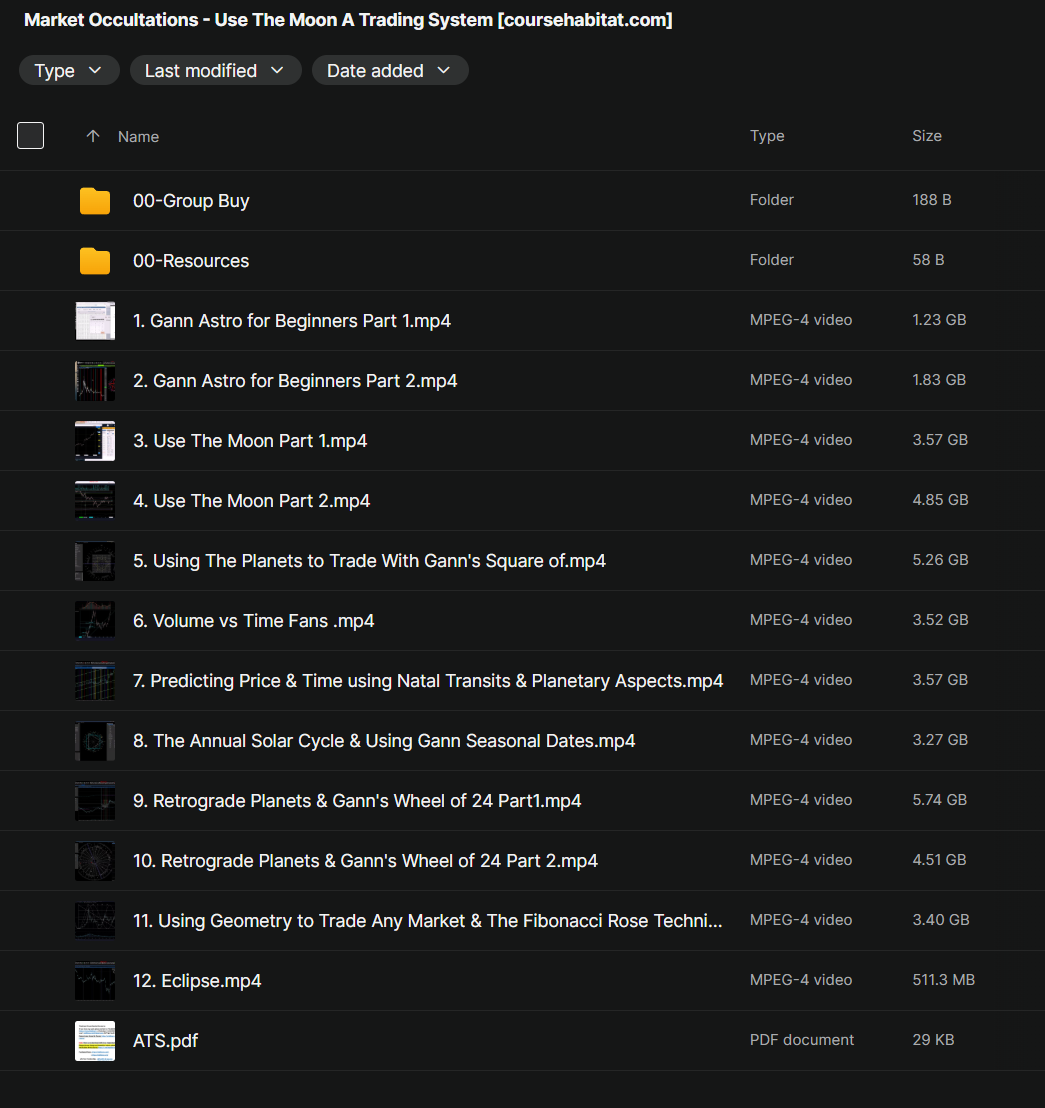Screen dimensions: 1045x1108
Task: Click the ATS.pdf document icon
Action: (95, 1041)
